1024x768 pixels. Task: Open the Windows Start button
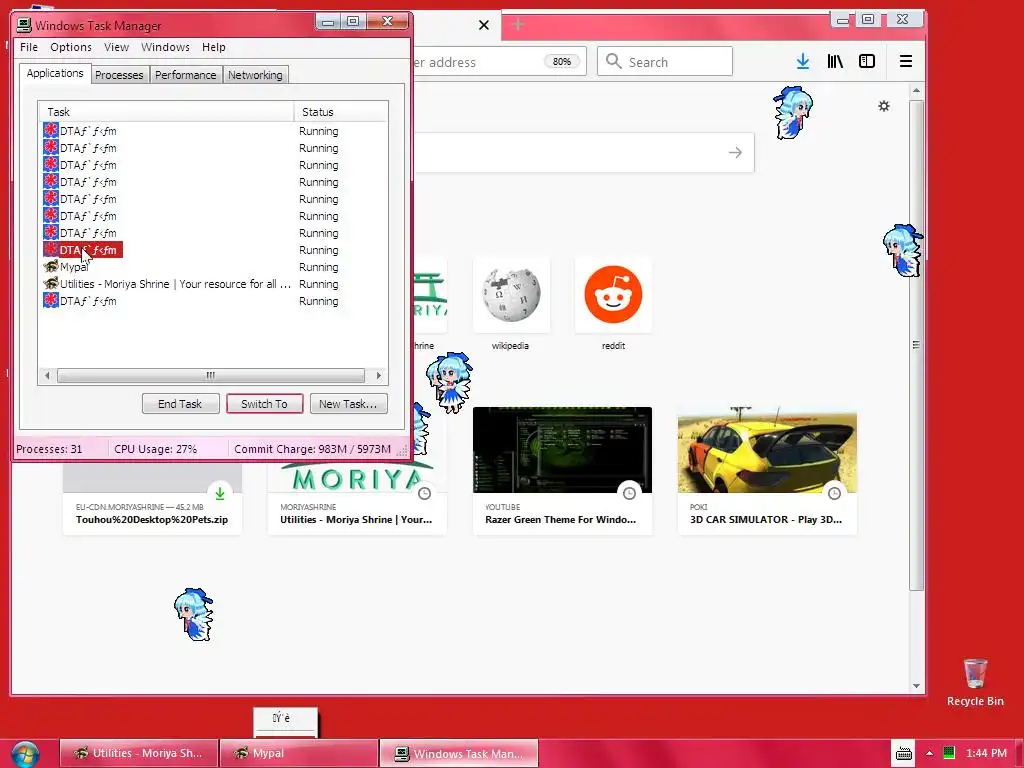click(x=25, y=754)
